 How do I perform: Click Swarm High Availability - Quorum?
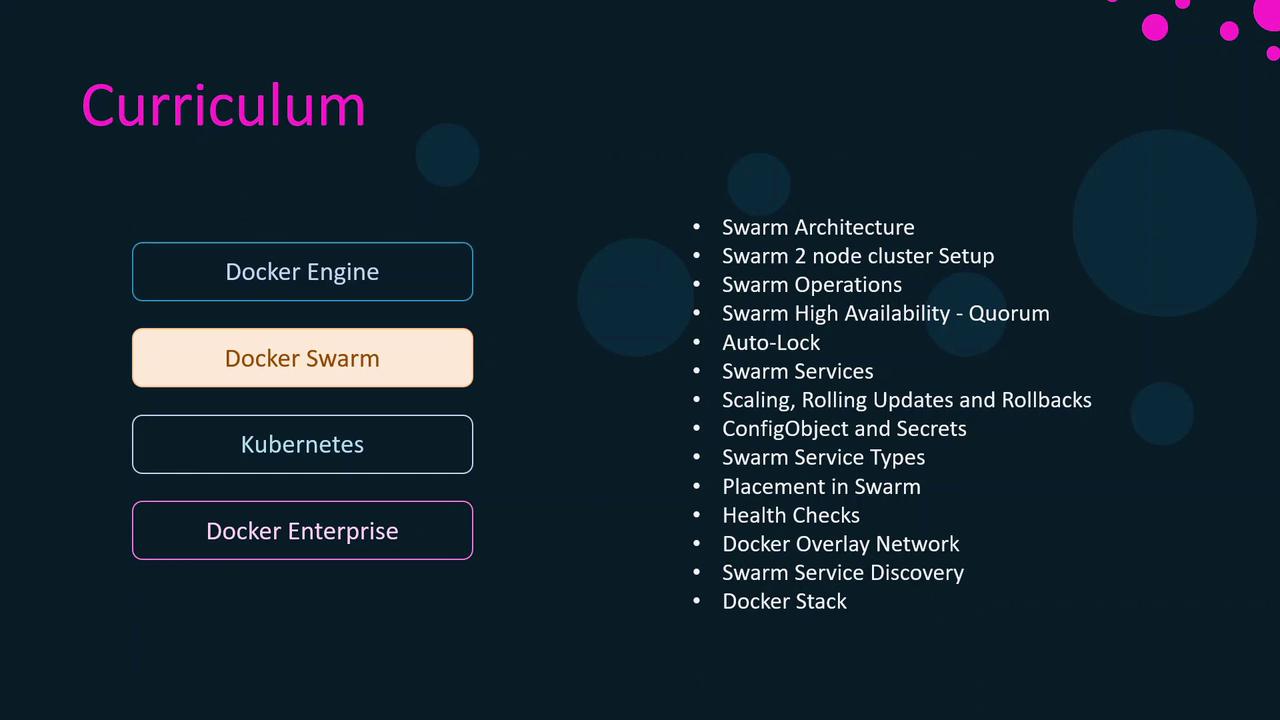pyautogui.click(x=885, y=314)
